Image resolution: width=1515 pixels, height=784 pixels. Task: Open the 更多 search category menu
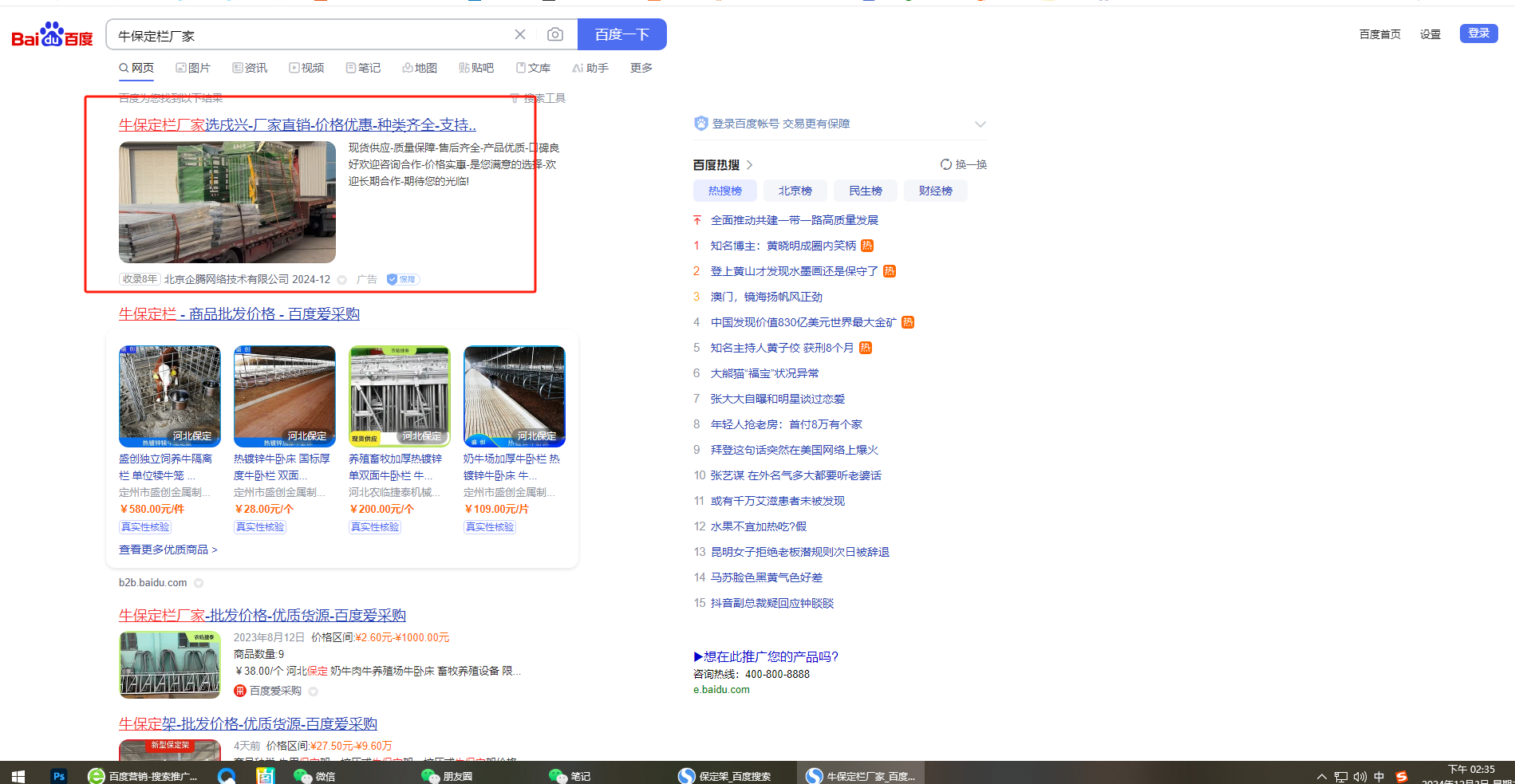pyautogui.click(x=641, y=68)
